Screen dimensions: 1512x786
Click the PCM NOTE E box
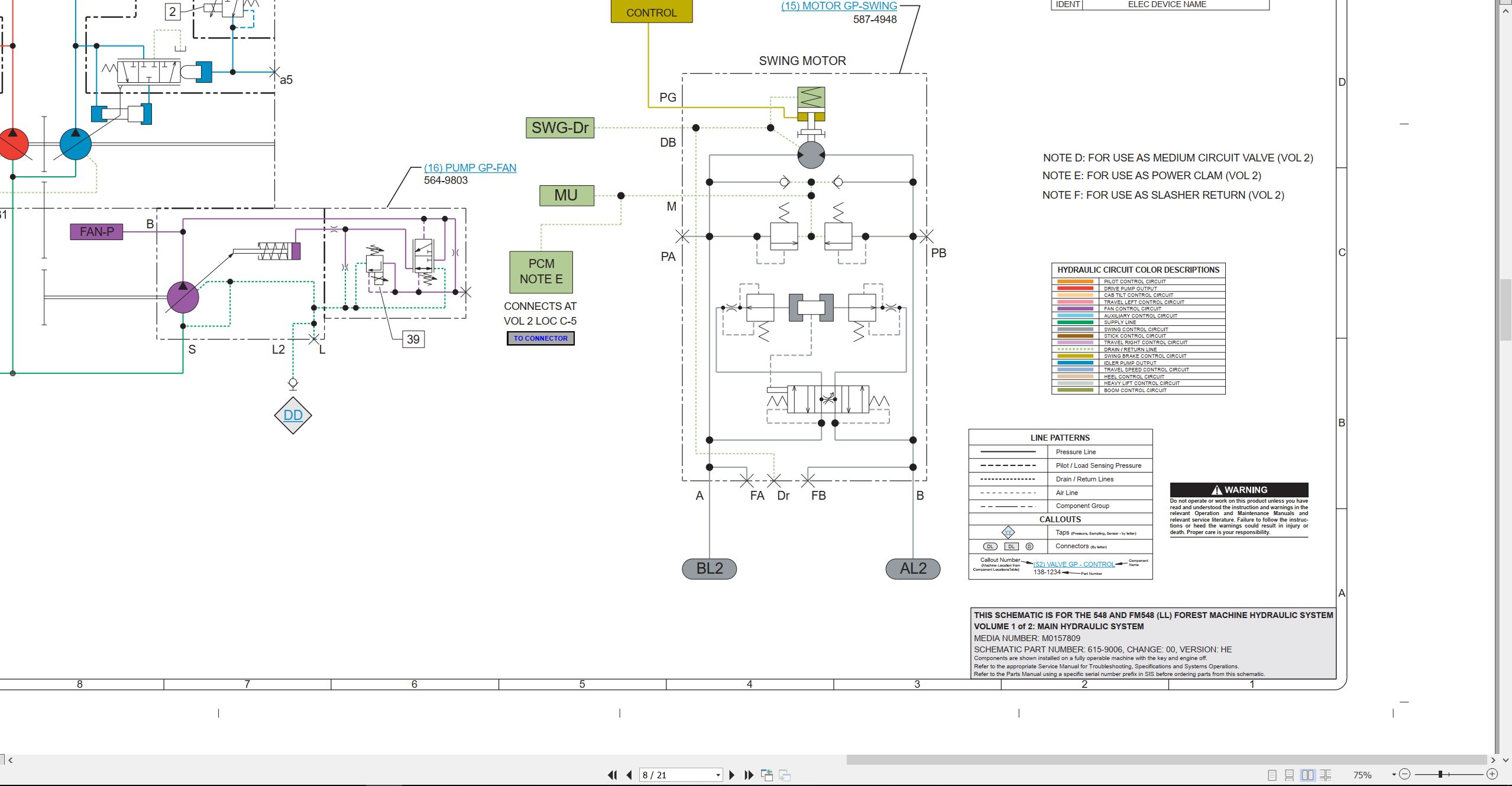point(541,272)
